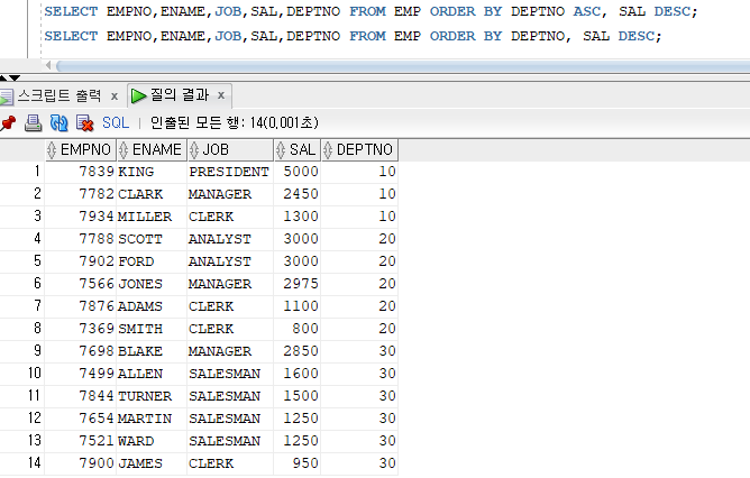Sort by the SAL column header
The width and height of the screenshot is (750, 478).
[x=297, y=150]
